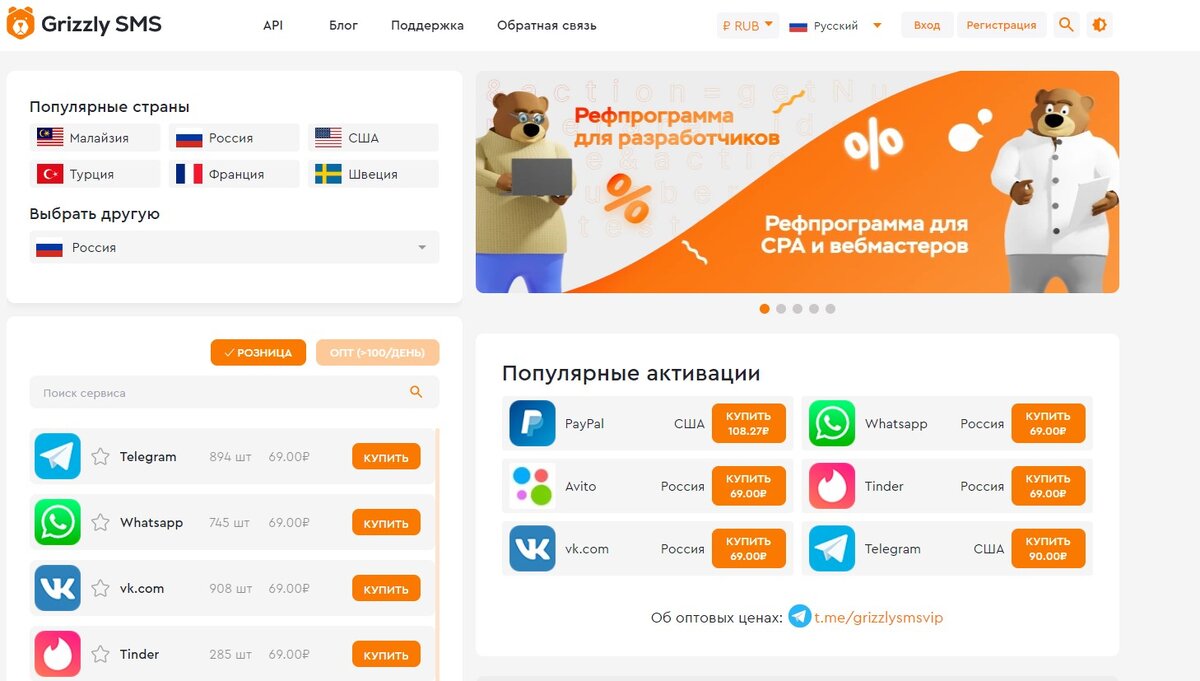Star the Whatsapp service in the list

pyautogui.click(x=100, y=522)
